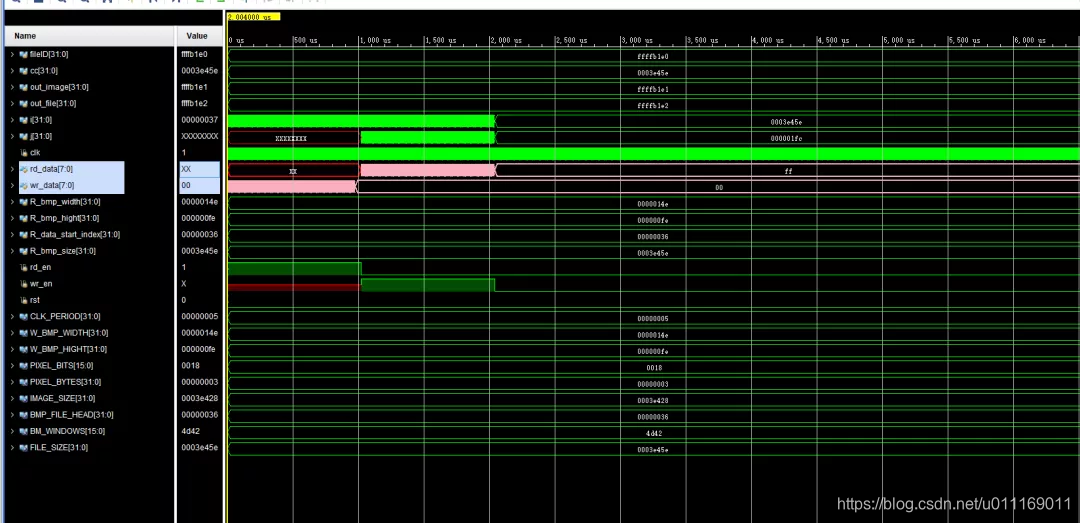Click the 'ff' label on rd_data waveform
The height and width of the screenshot is (523, 1080).
click(x=789, y=171)
